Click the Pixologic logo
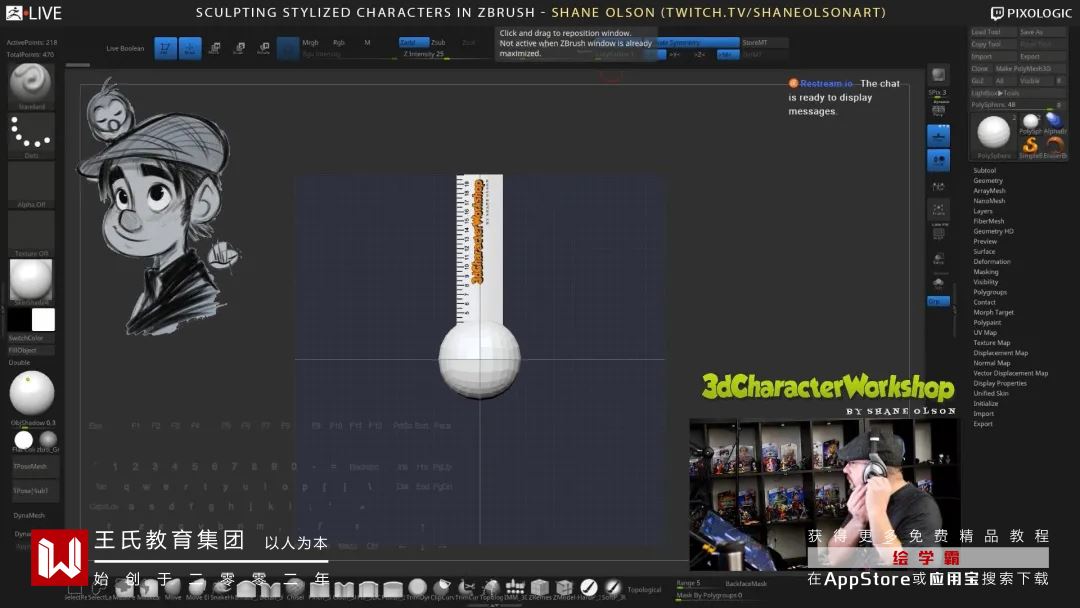 tap(1031, 13)
